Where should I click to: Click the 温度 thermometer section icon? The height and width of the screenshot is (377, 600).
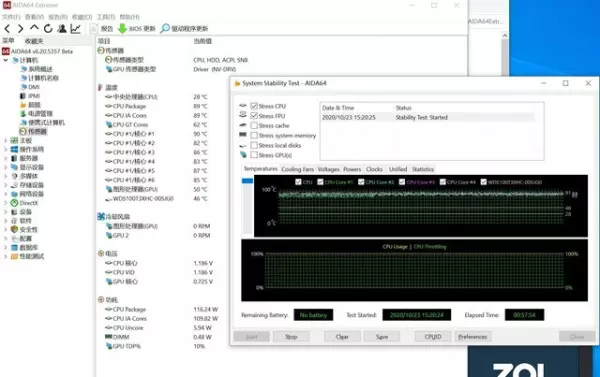(x=101, y=88)
